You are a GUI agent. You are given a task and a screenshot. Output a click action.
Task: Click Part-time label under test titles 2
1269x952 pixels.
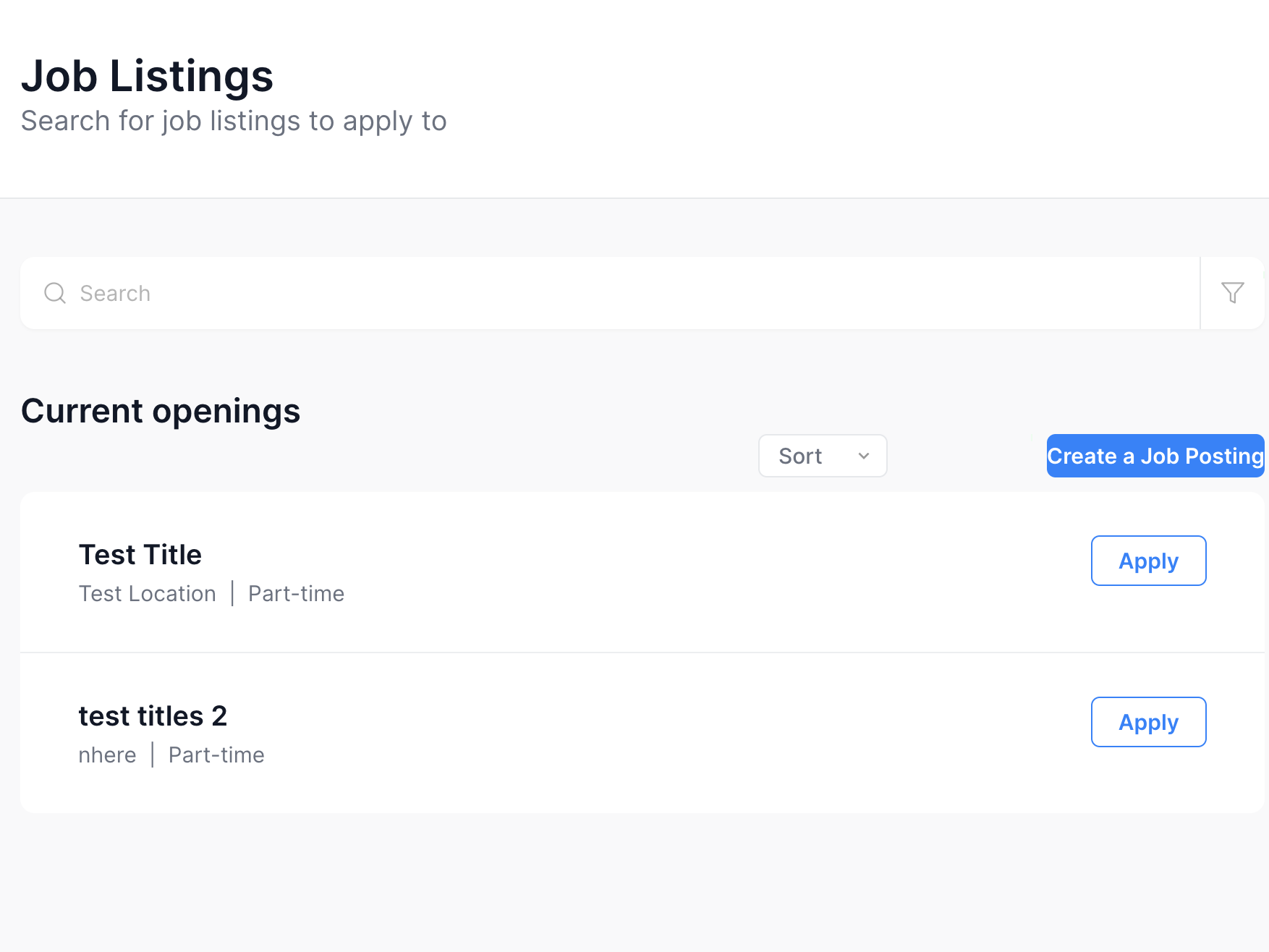point(216,755)
